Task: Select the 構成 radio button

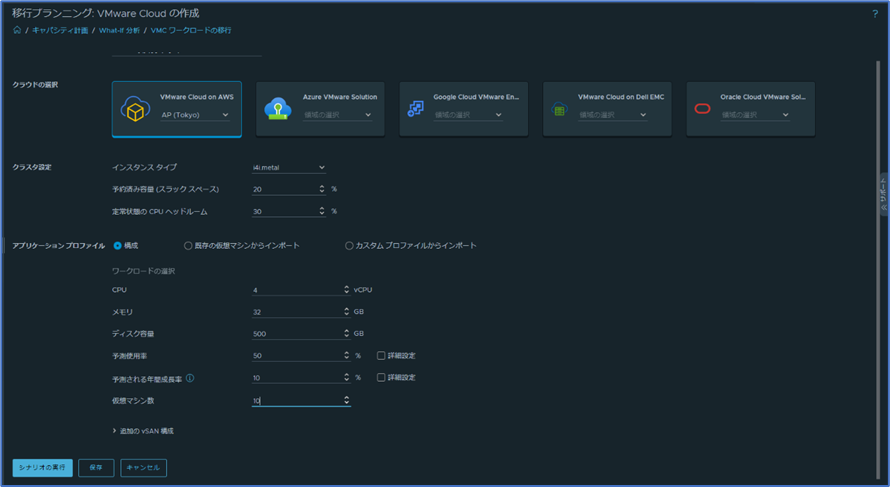Action: tap(117, 246)
